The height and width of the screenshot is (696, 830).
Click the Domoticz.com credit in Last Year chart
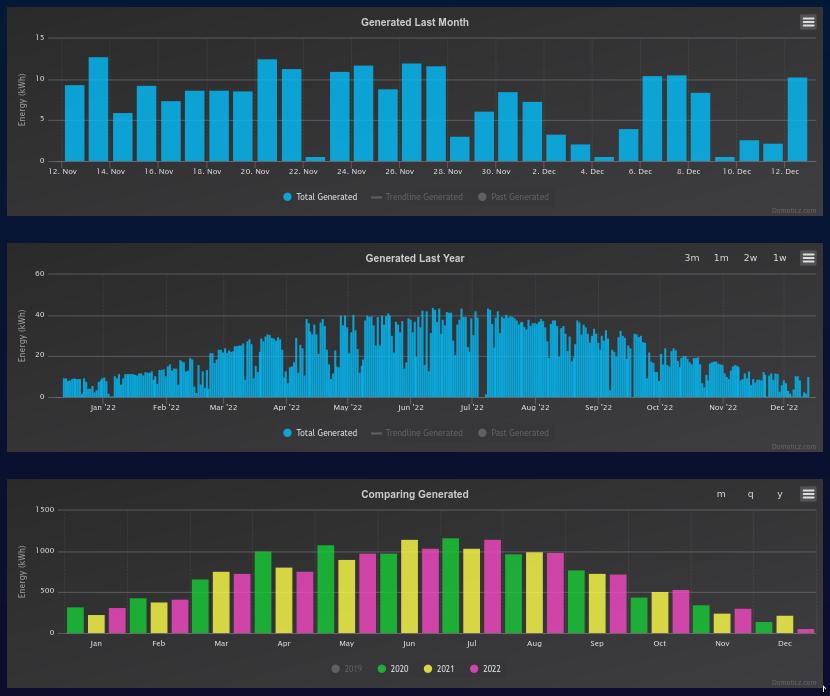click(x=793, y=447)
